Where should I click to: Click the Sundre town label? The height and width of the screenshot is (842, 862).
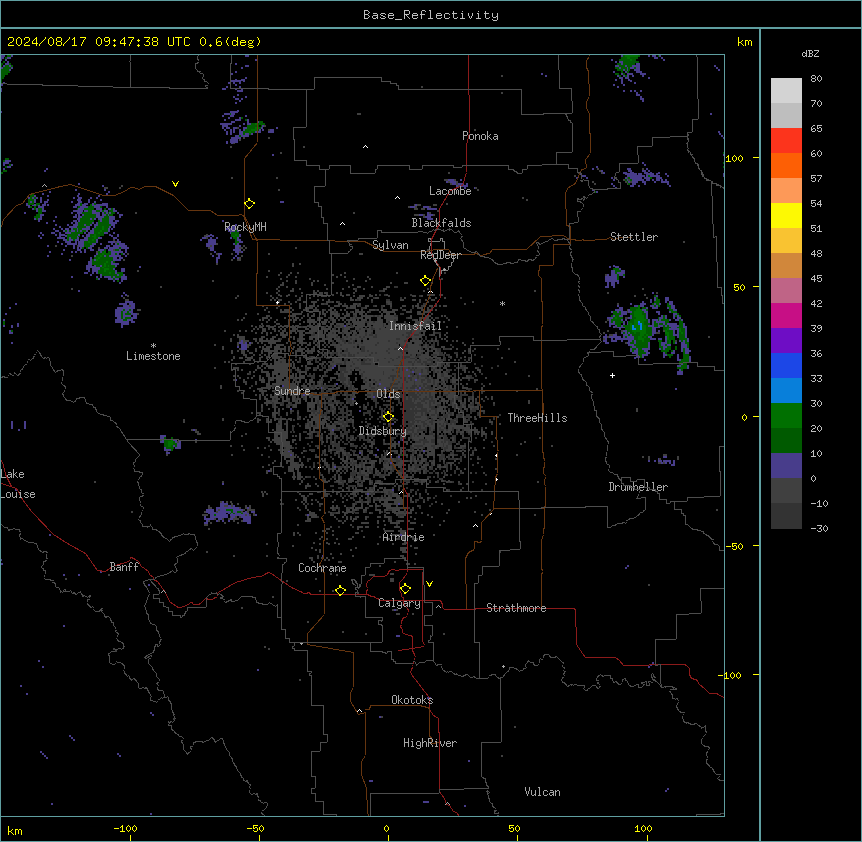point(292,391)
